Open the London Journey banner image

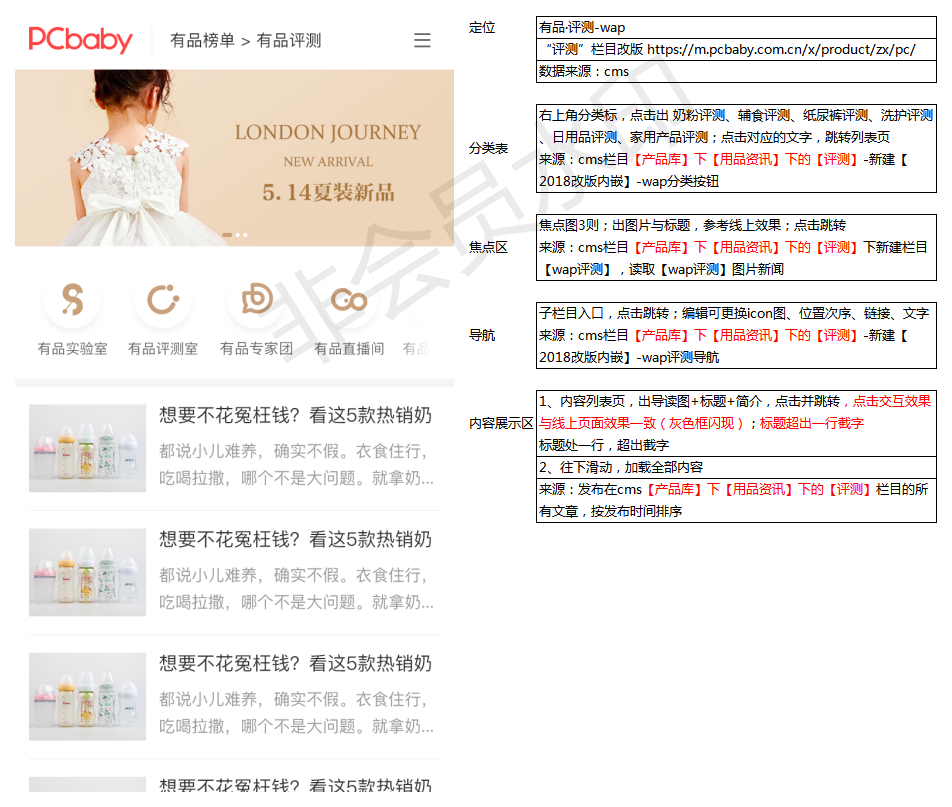(234, 157)
